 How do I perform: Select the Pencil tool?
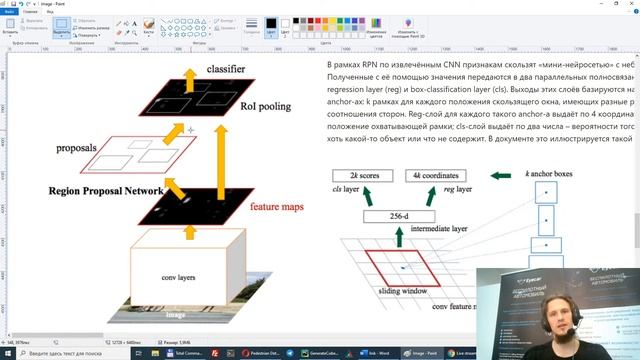click(x=119, y=24)
